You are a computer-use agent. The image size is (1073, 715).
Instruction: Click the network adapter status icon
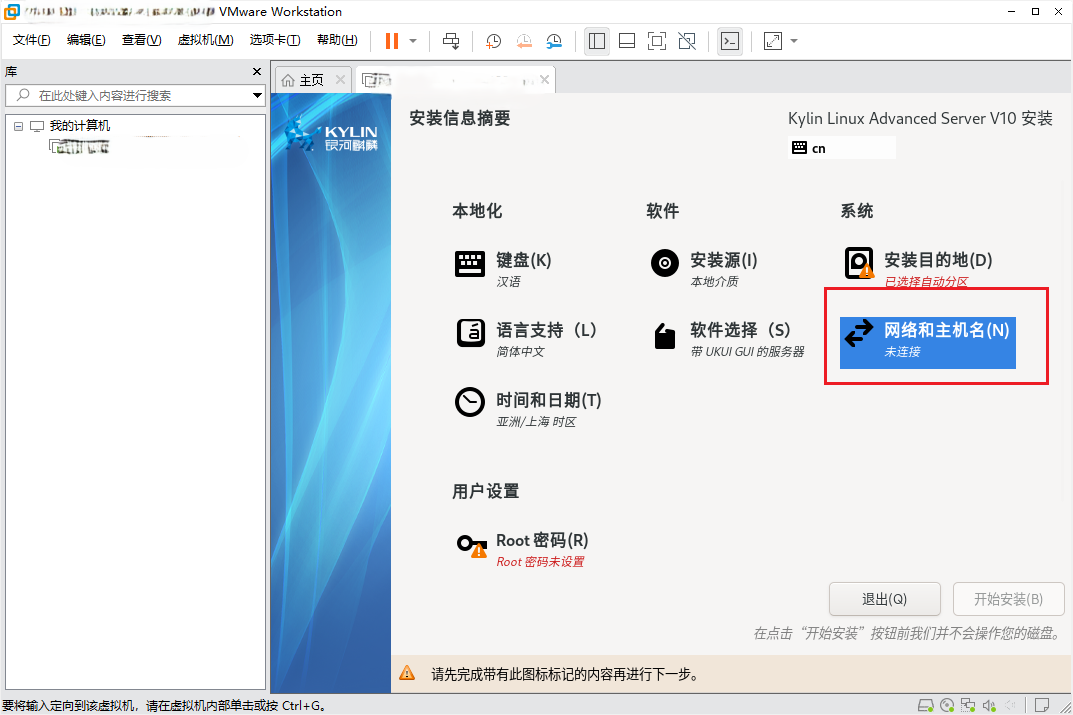pyautogui.click(x=968, y=705)
